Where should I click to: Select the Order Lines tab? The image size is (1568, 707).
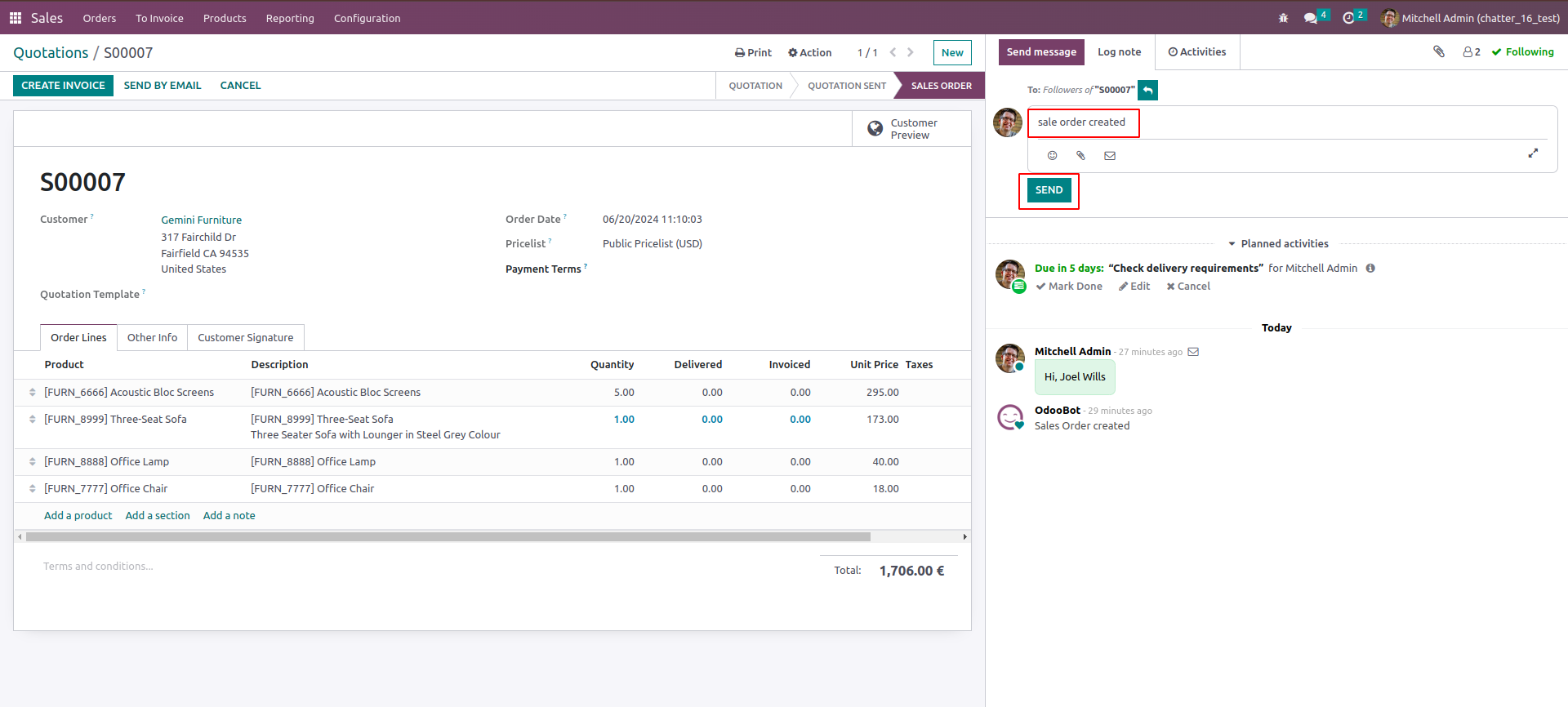(78, 337)
